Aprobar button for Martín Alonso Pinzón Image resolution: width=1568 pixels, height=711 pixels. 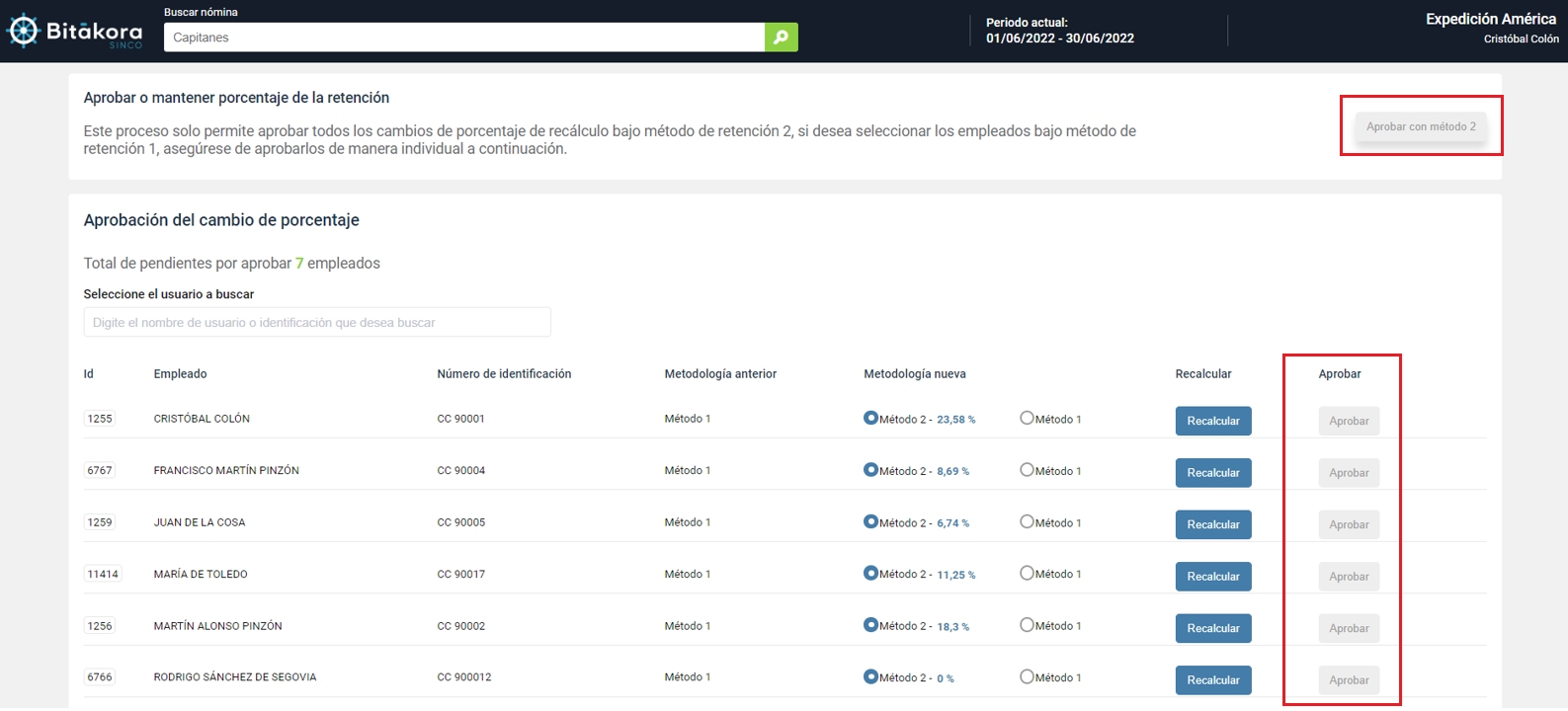pyautogui.click(x=1349, y=628)
